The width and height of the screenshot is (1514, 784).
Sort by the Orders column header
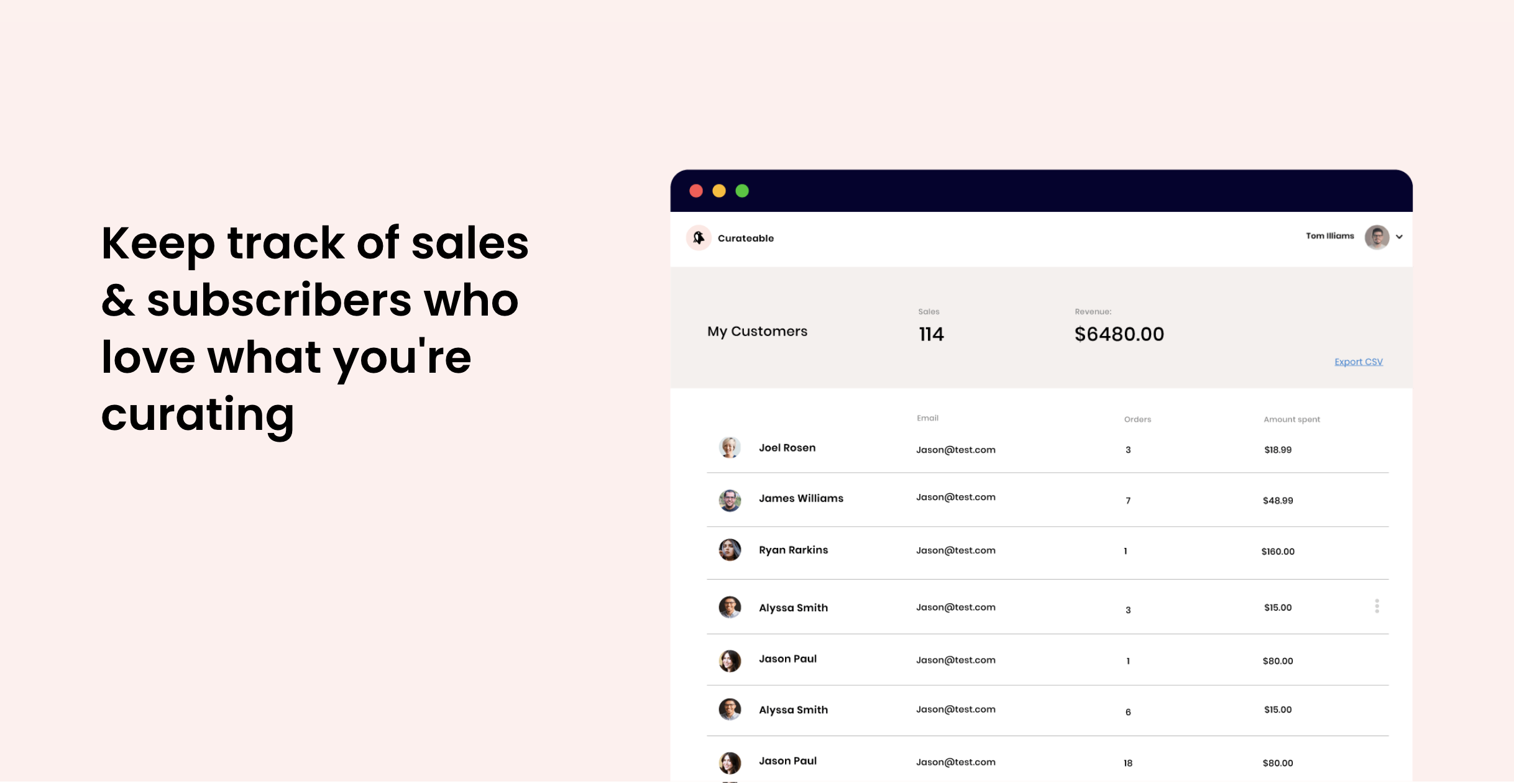pos(1137,419)
